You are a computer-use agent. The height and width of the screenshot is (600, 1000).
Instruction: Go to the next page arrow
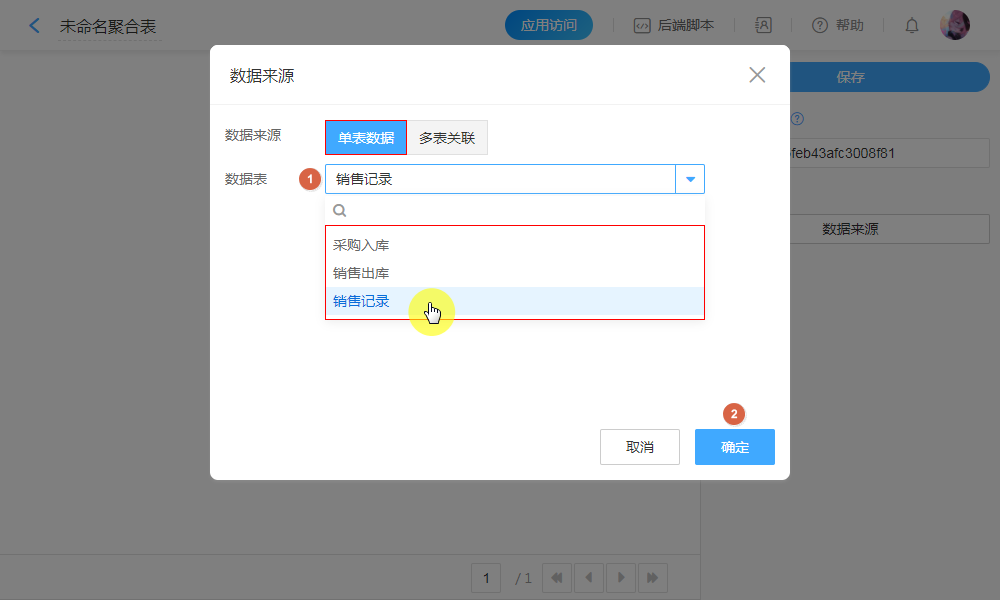point(620,577)
